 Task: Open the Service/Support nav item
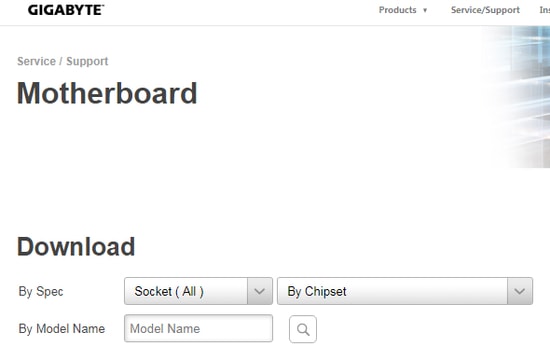point(485,10)
